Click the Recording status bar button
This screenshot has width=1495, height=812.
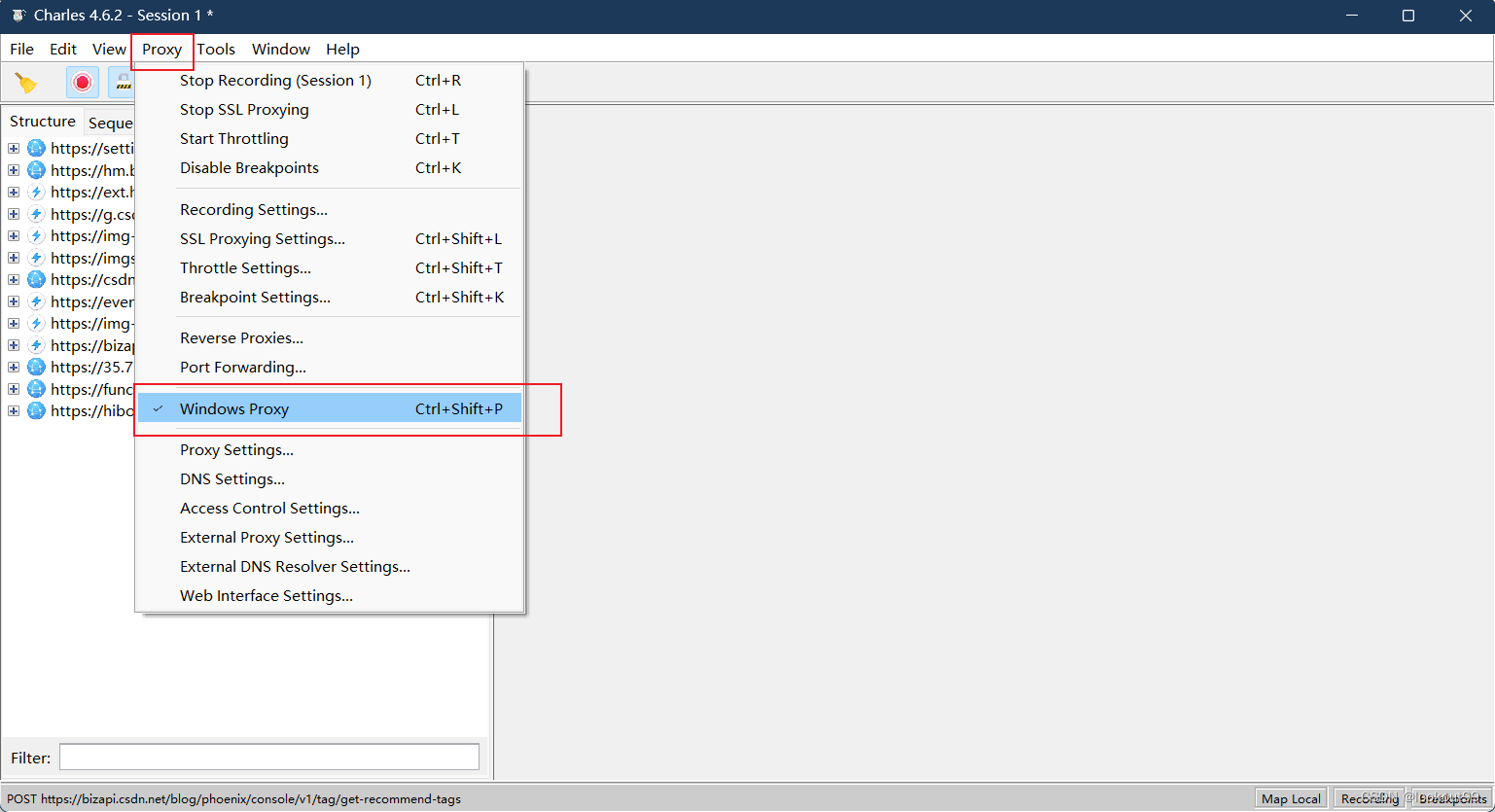1370,798
